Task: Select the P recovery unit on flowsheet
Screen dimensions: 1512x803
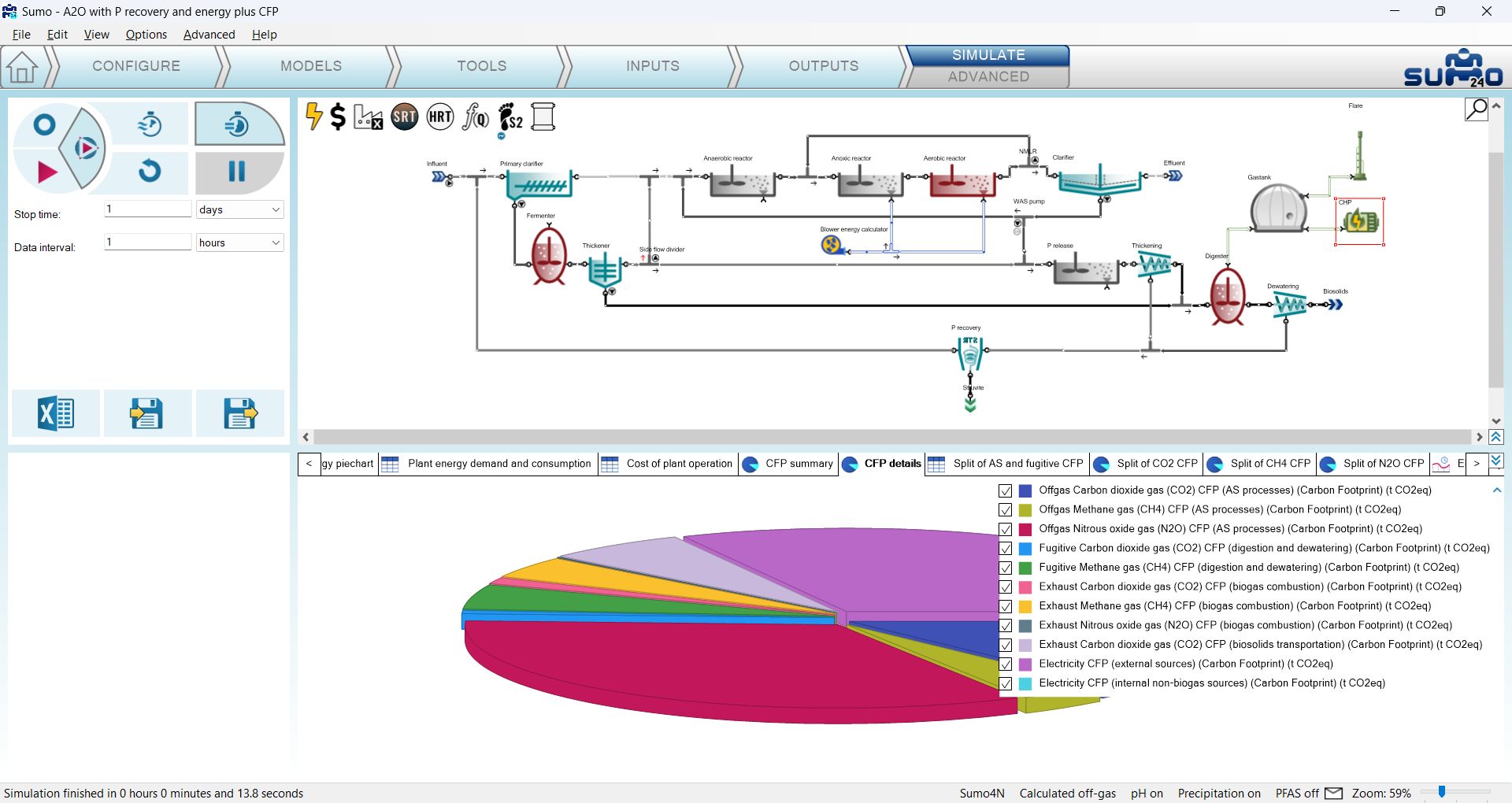Action: point(970,354)
